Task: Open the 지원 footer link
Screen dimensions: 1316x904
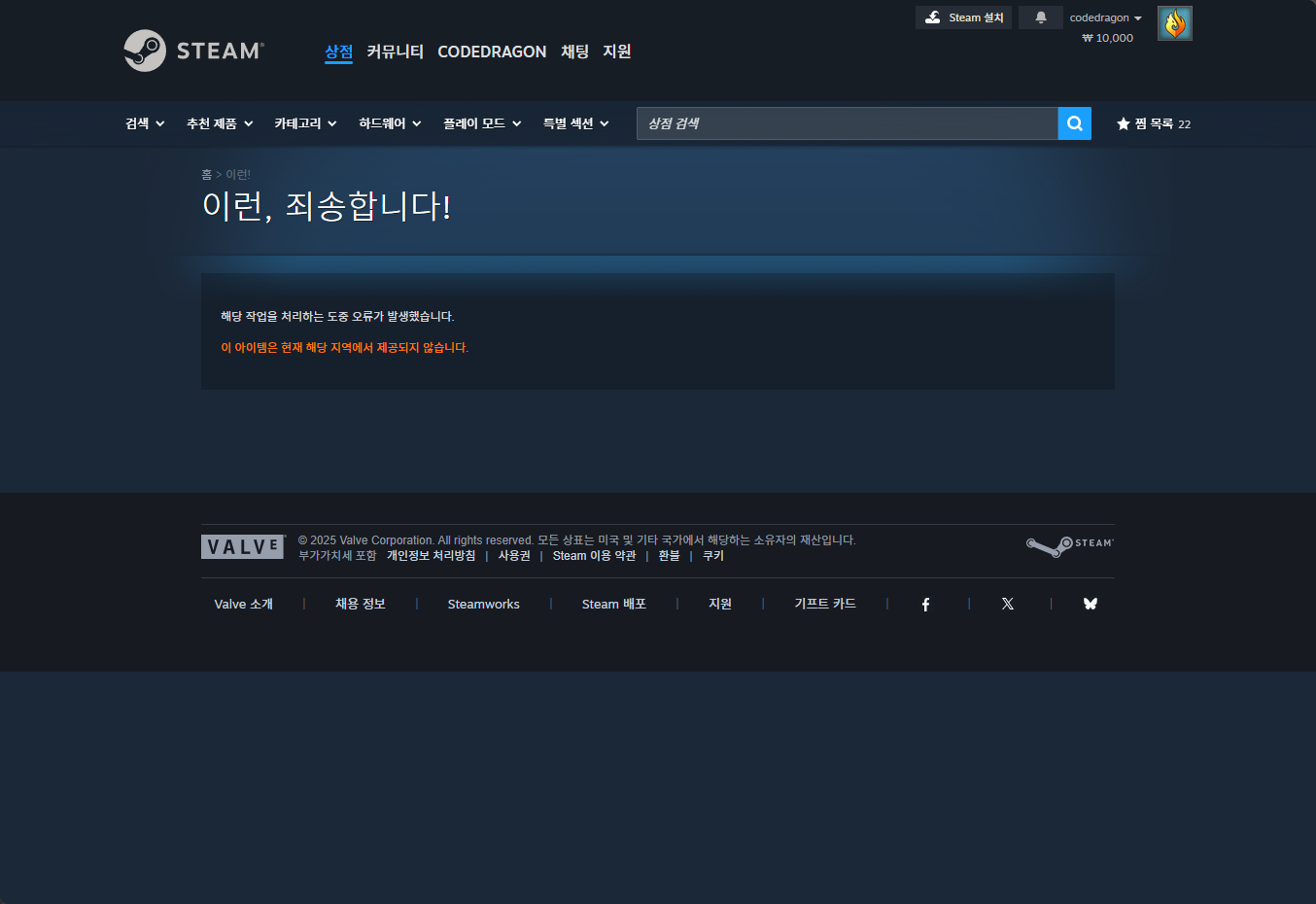Action: point(720,605)
